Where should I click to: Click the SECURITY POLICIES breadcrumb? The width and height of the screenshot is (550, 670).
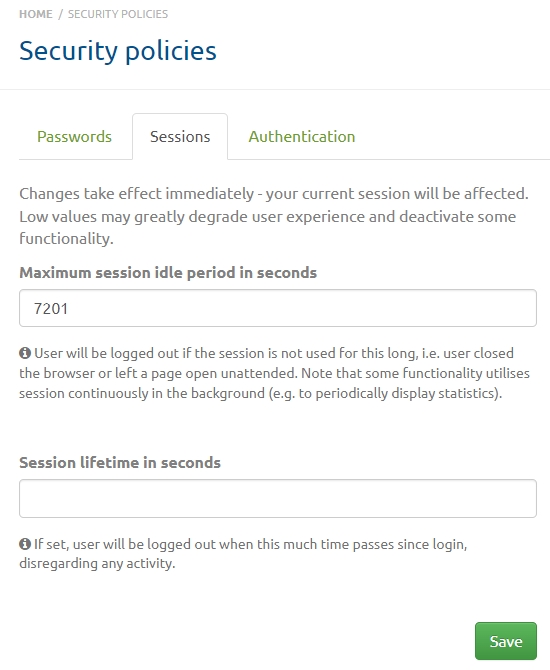[x=118, y=14]
